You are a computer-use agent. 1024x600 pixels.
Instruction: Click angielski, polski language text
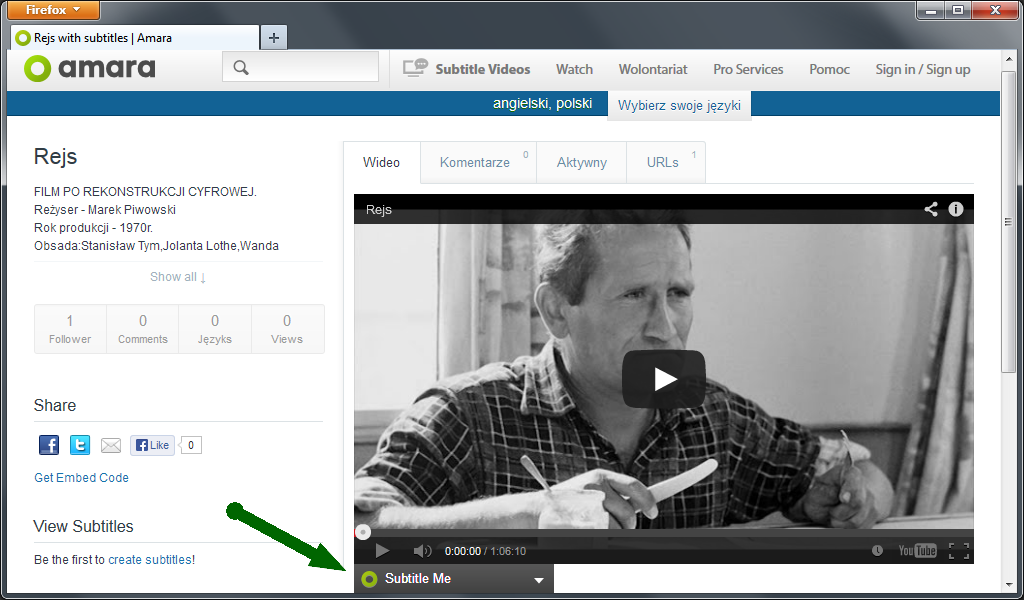pyautogui.click(x=543, y=103)
